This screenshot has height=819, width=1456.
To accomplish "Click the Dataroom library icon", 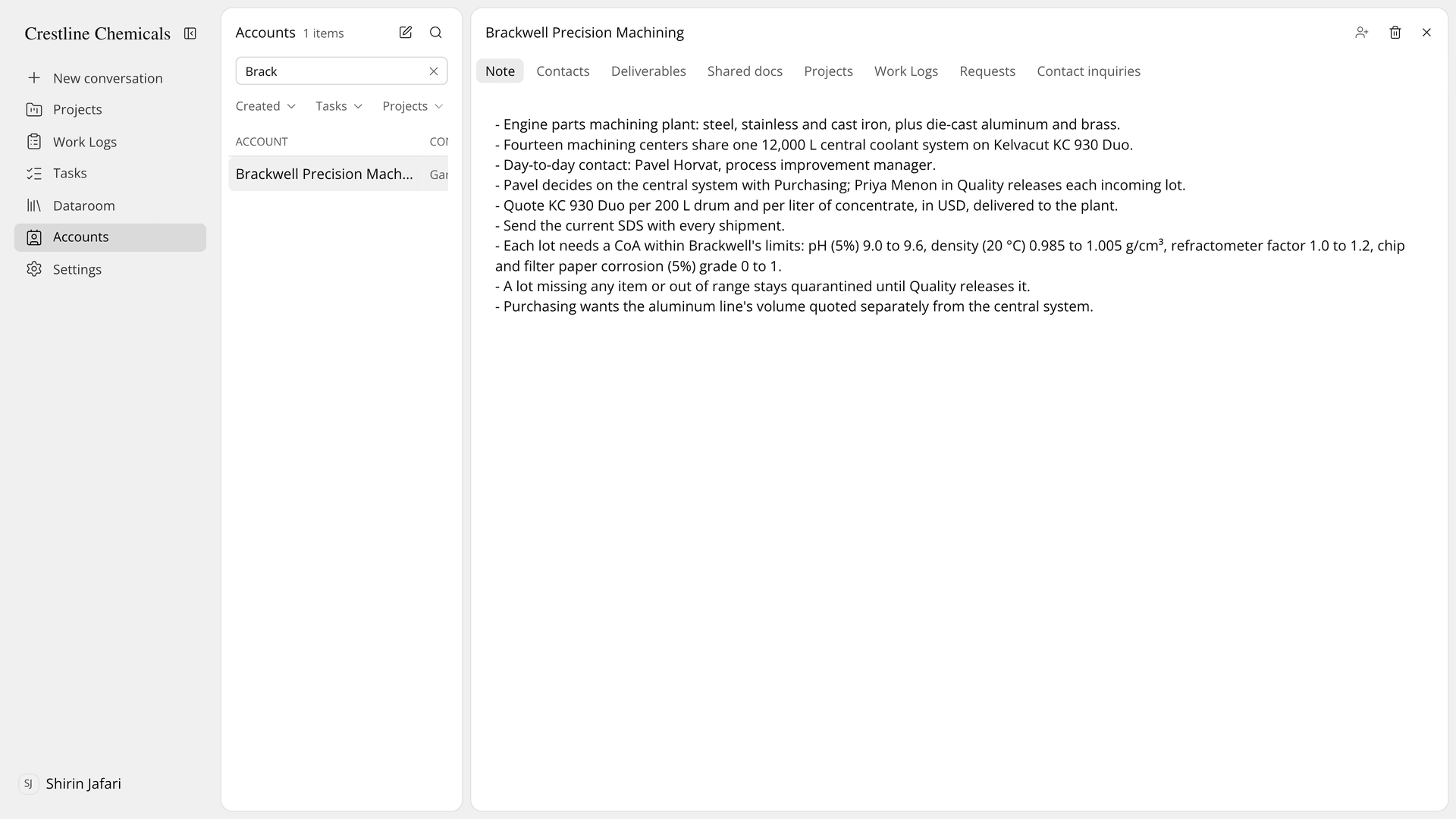I will click(34, 206).
